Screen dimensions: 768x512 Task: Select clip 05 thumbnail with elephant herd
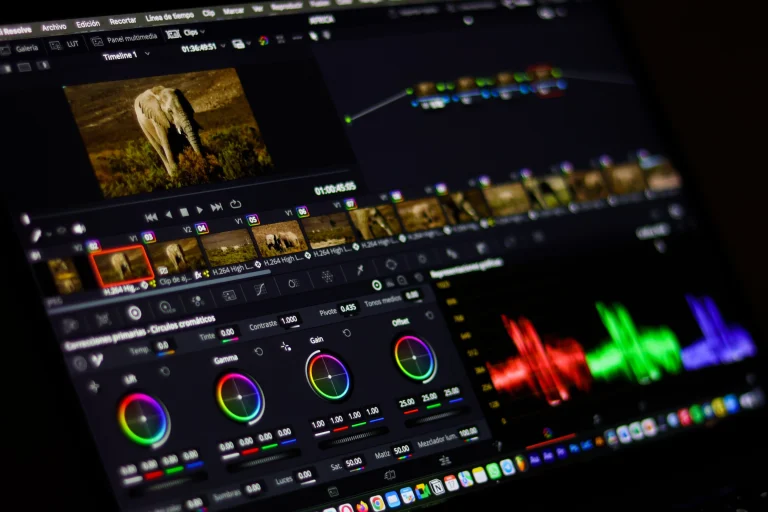(x=280, y=239)
